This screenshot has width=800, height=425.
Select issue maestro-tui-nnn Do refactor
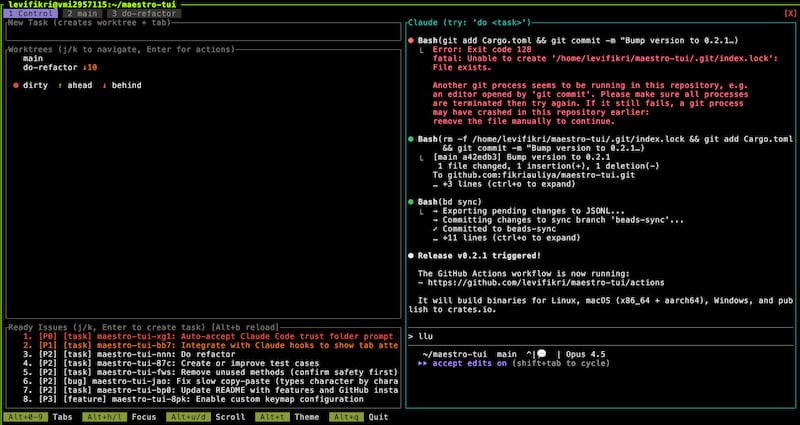tap(129, 355)
